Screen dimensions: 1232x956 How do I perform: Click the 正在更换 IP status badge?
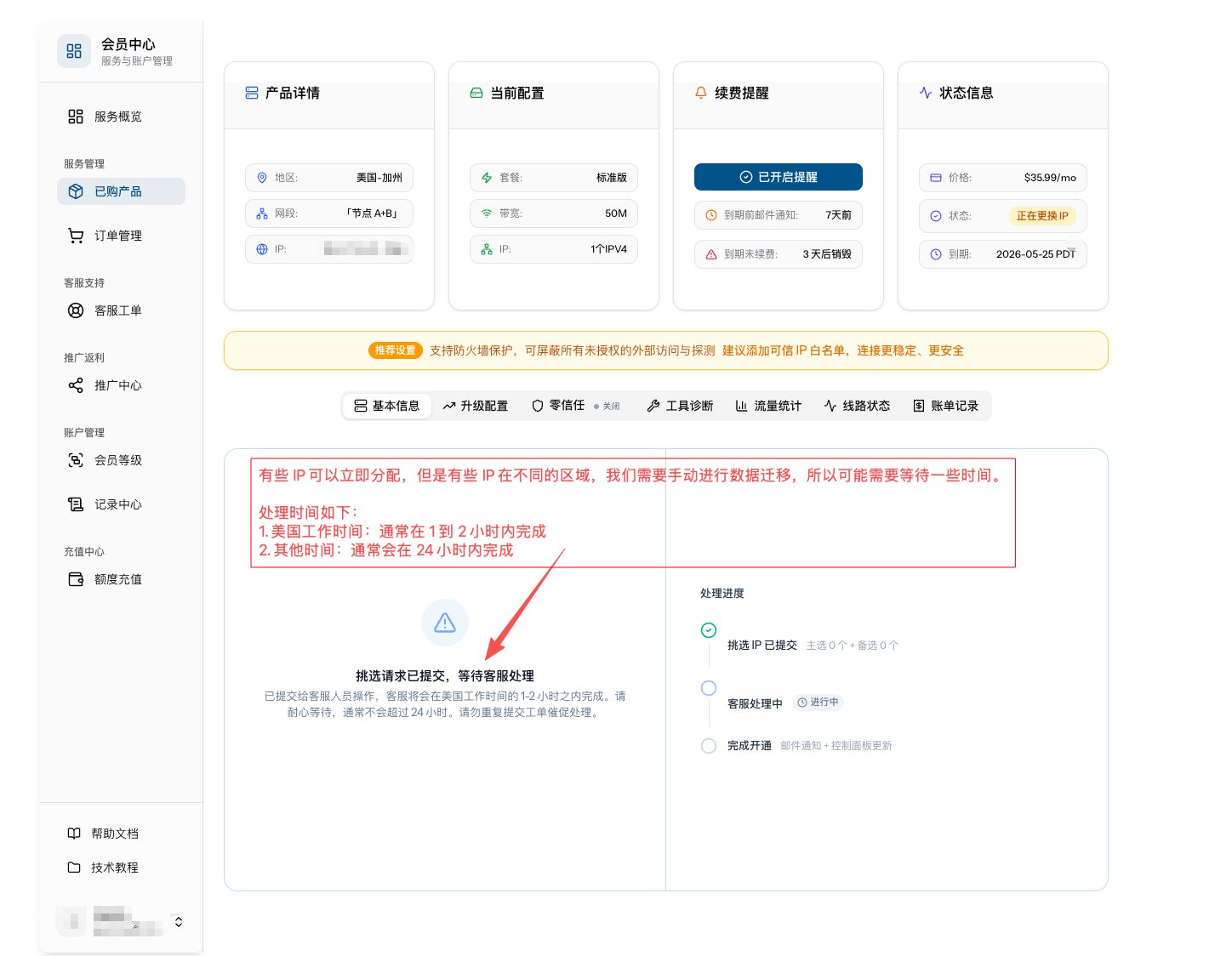(1042, 216)
